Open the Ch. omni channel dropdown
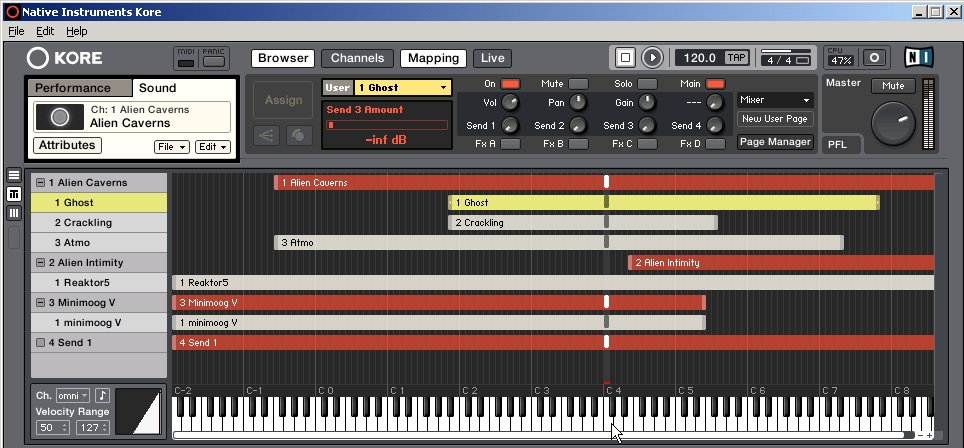The height and width of the screenshot is (448, 964). pos(73,395)
